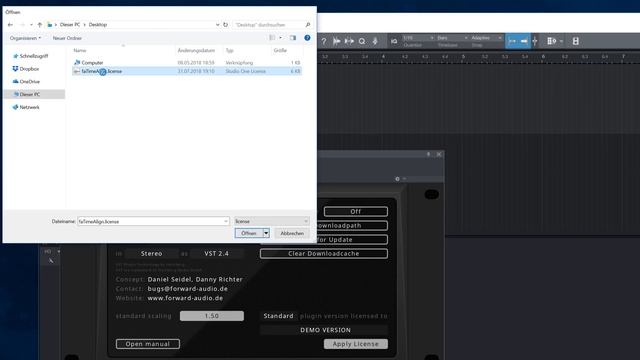
Task: Adjust standard scaling 1.50 slider
Action: 212,316
